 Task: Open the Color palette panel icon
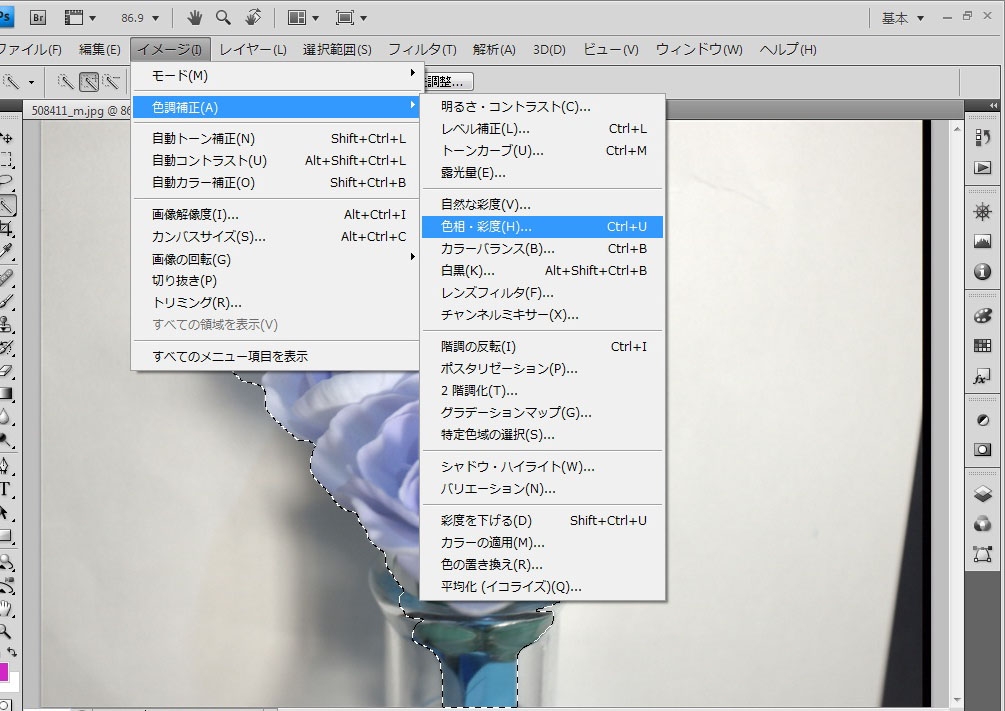[983, 315]
